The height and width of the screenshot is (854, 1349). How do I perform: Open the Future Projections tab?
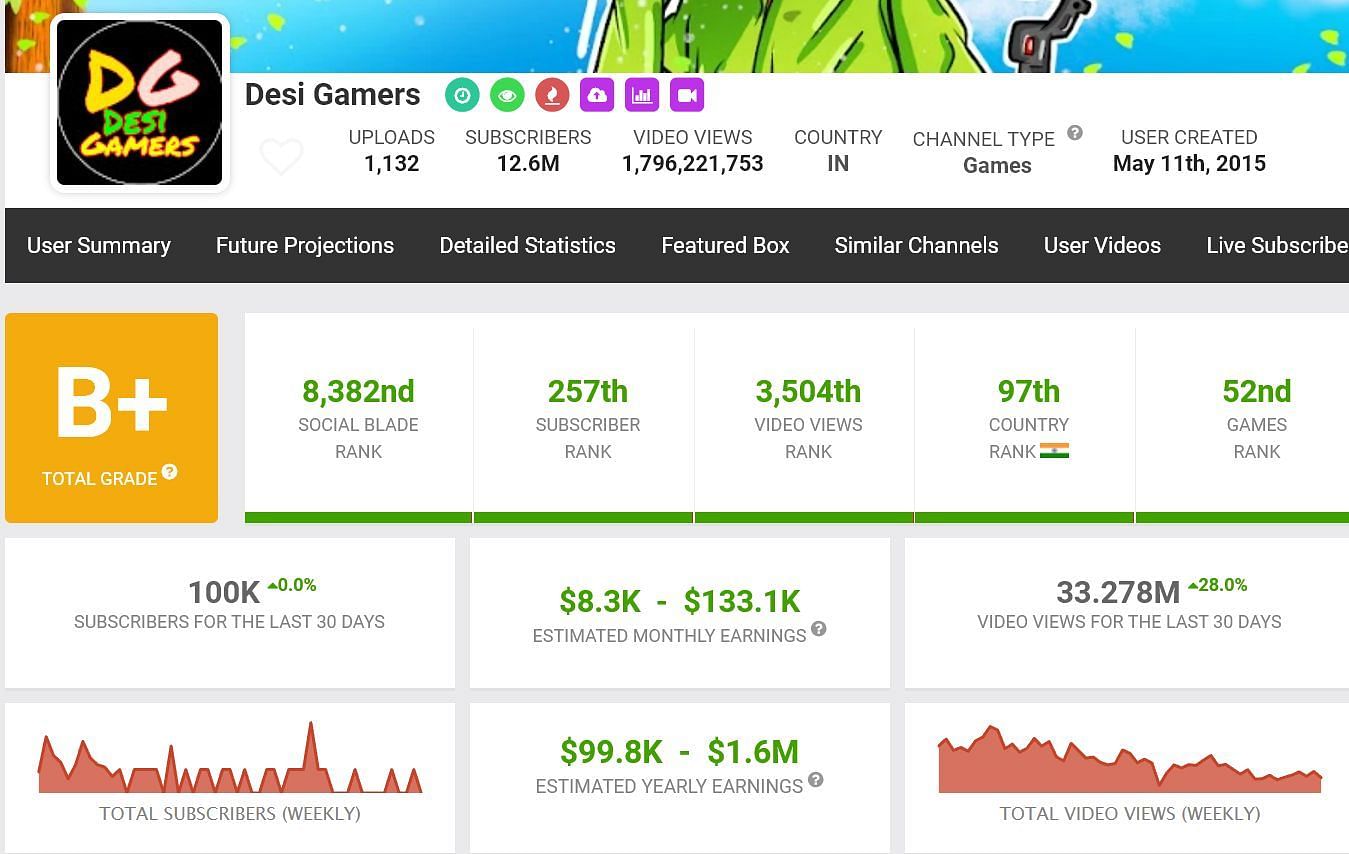[x=305, y=245]
